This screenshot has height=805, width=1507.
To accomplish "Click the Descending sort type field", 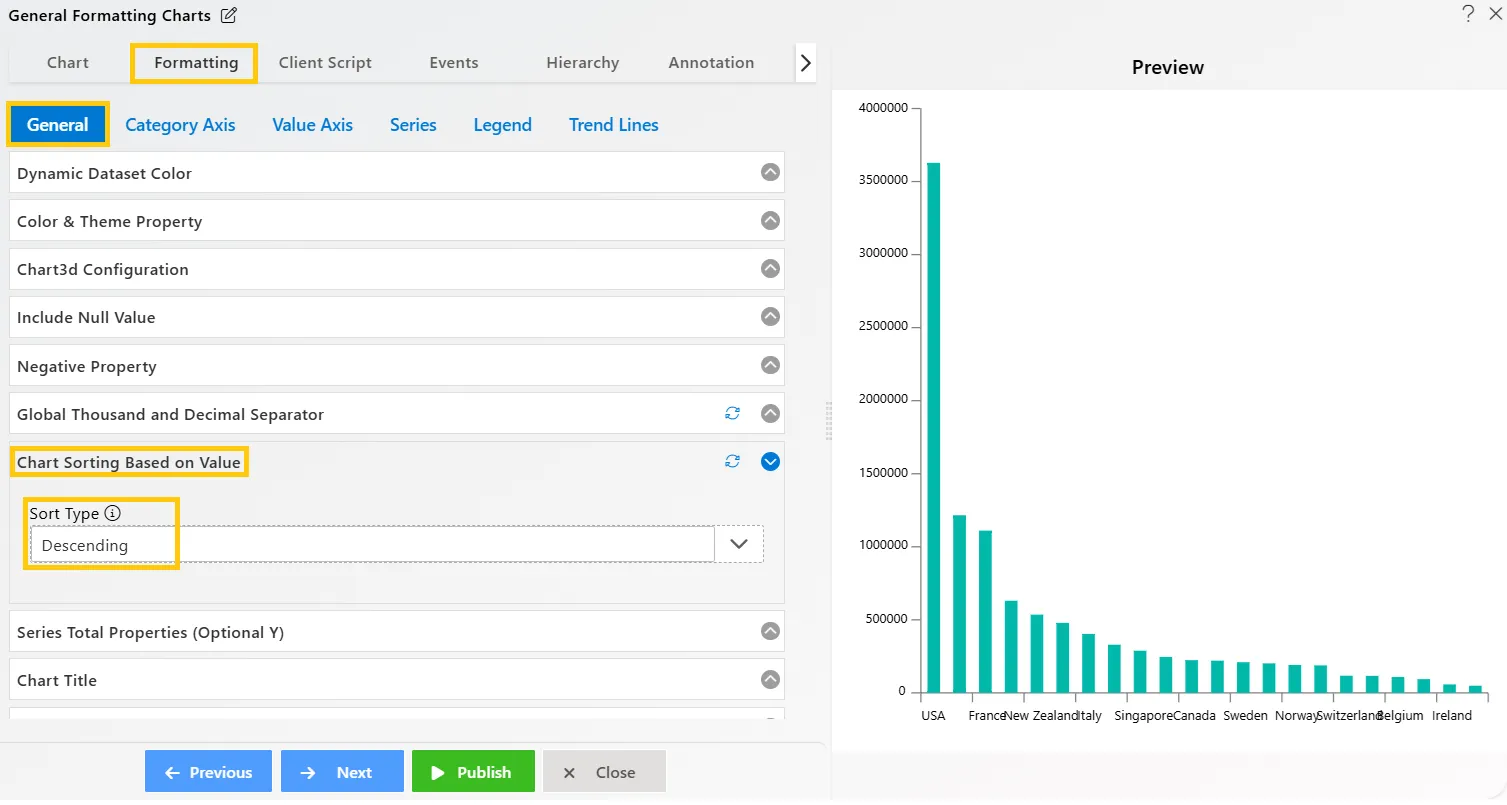I will click(x=372, y=545).
